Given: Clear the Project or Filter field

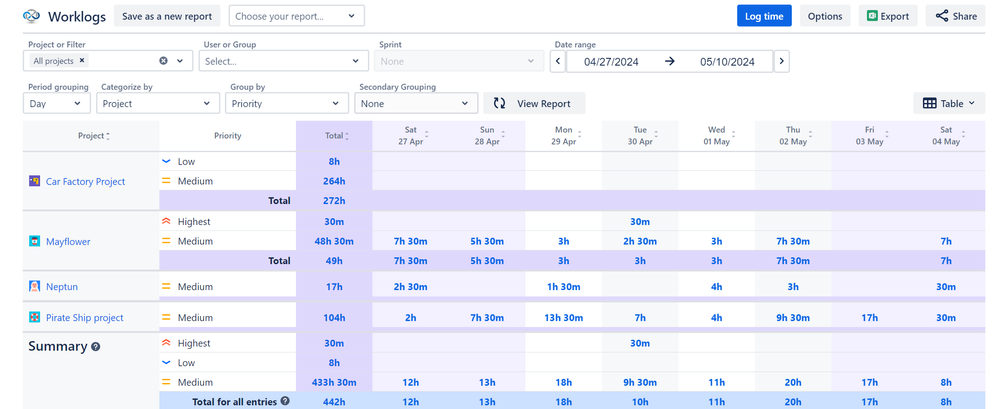Looking at the screenshot, I should (x=163, y=61).
